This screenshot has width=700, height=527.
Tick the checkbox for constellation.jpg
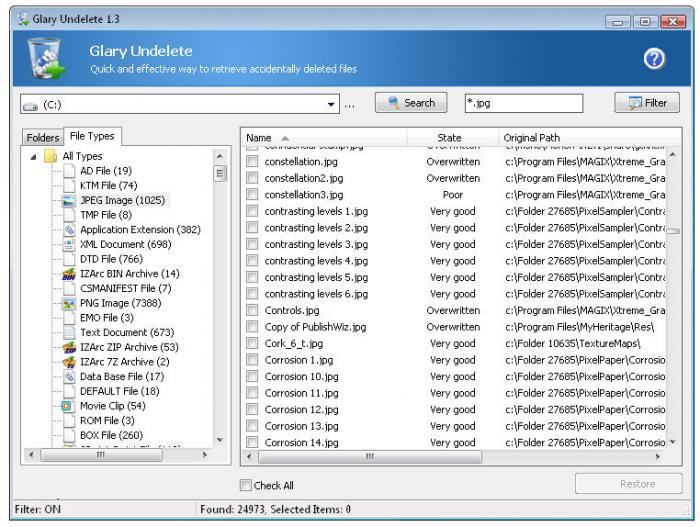tap(253, 161)
